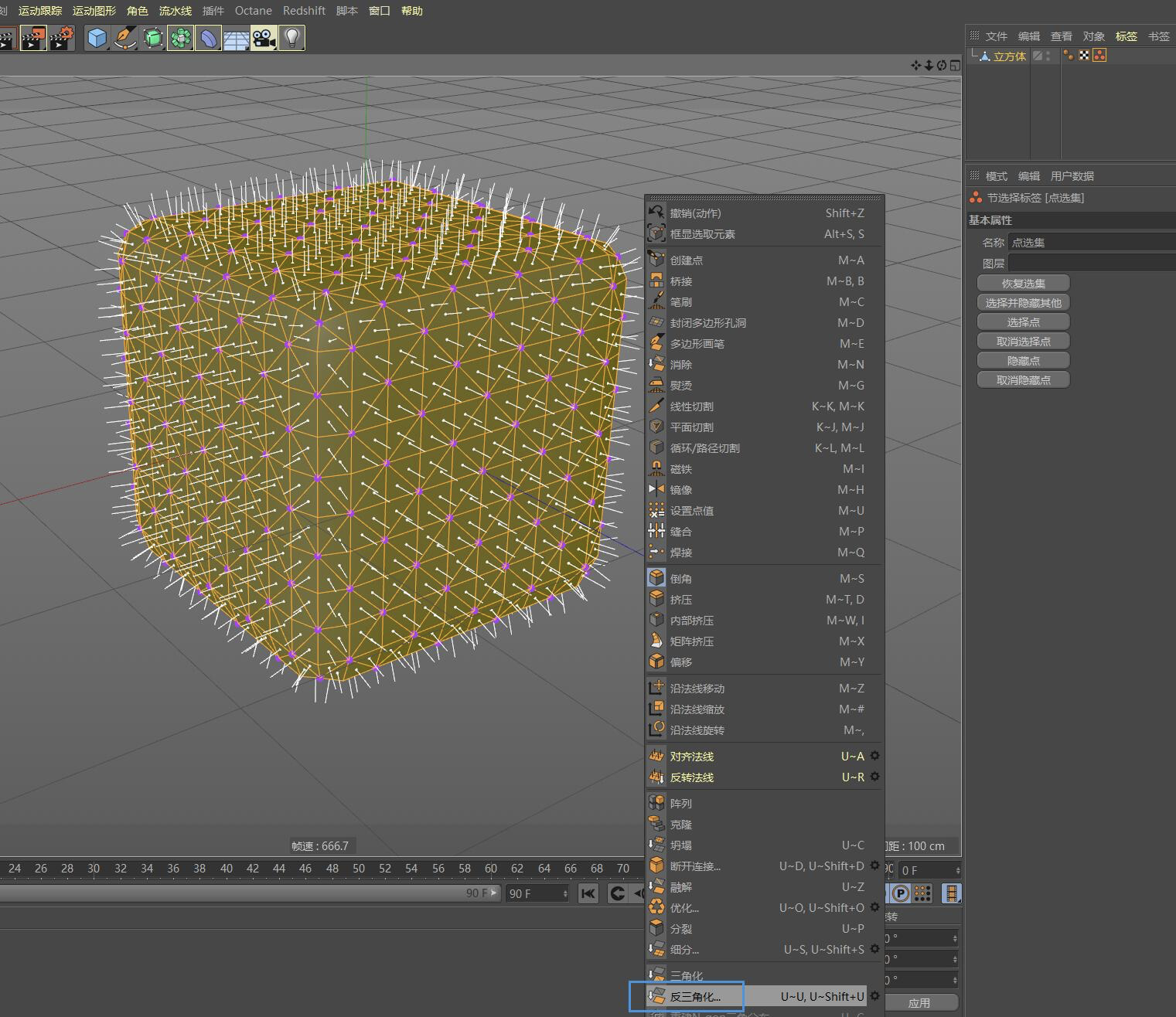1176x1017 pixels.
Task: Open options gear for 对齐法线
Action: tap(874, 756)
